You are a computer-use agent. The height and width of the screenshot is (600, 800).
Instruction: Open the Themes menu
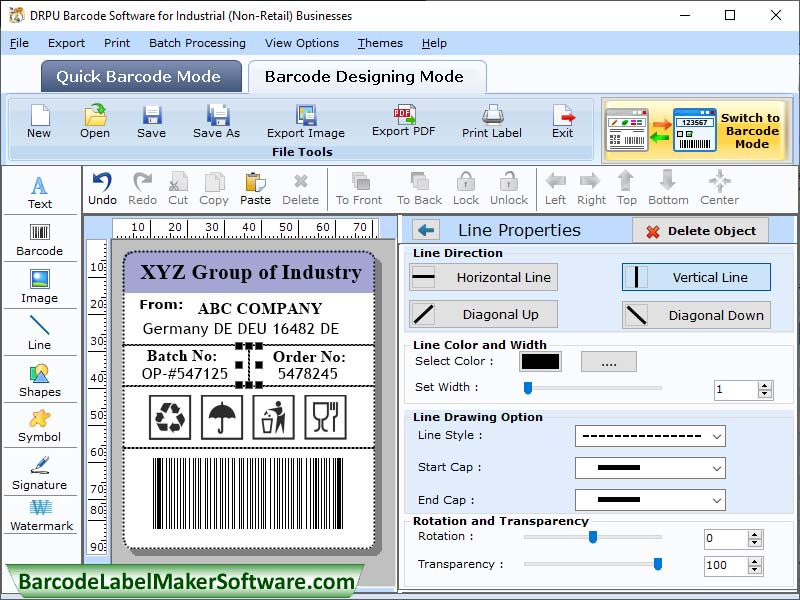(x=380, y=43)
